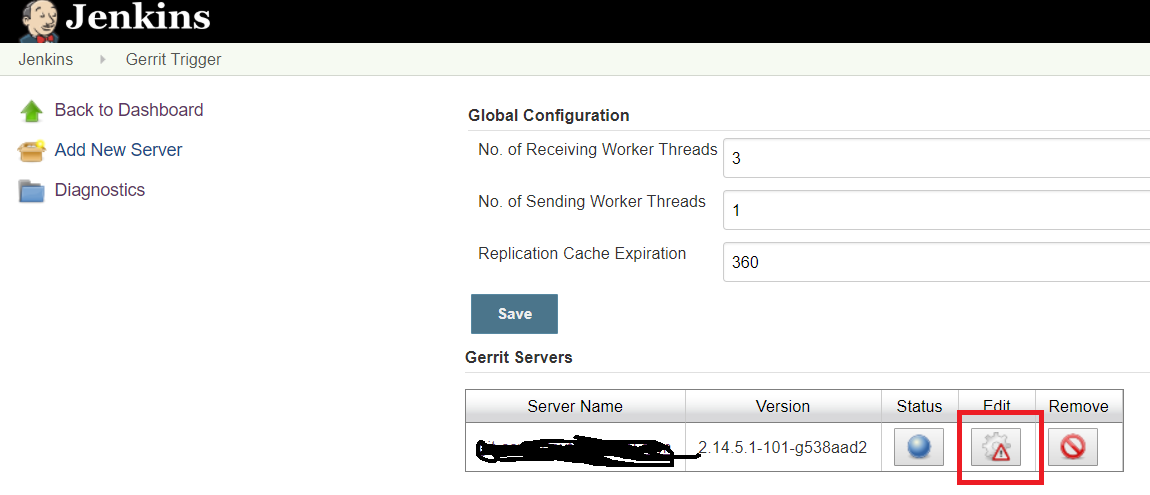Click the Jenkins title text in header
Image resolution: width=1150 pixels, height=495 pixels.
point(137,18)
